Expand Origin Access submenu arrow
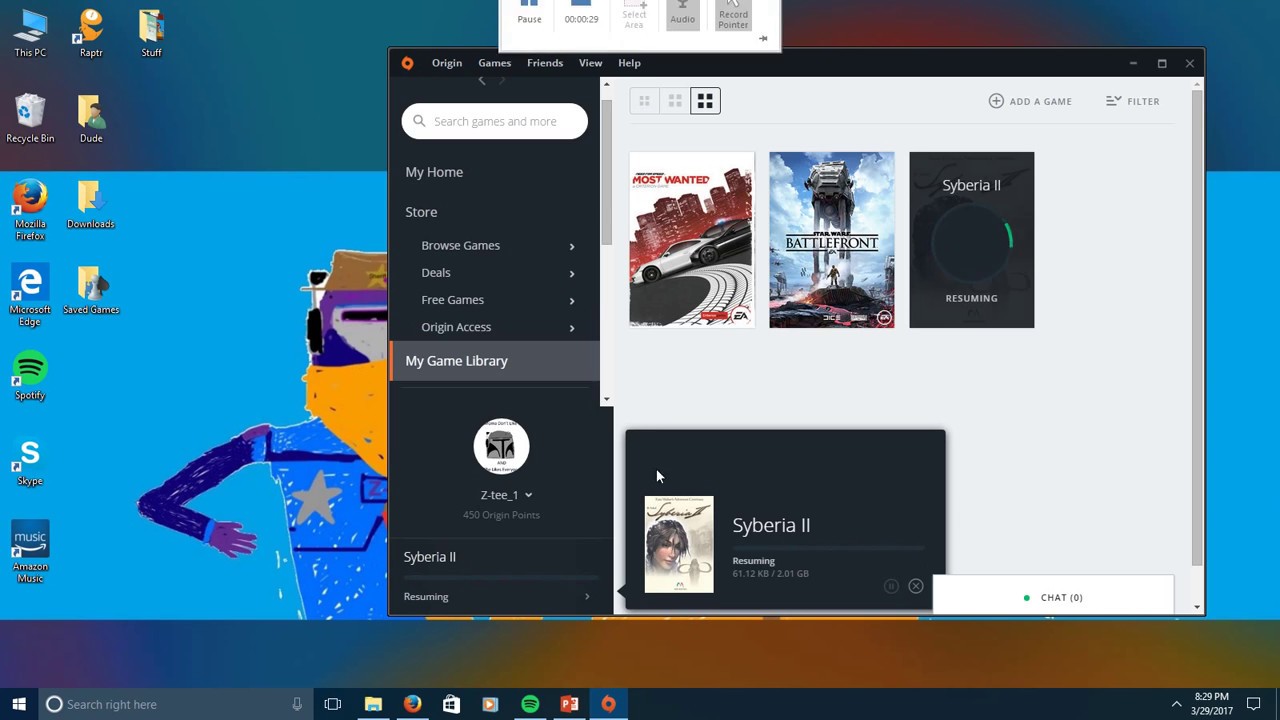Image resolution: width=1280 pixels, height=720 pixels. pos(572,327)
